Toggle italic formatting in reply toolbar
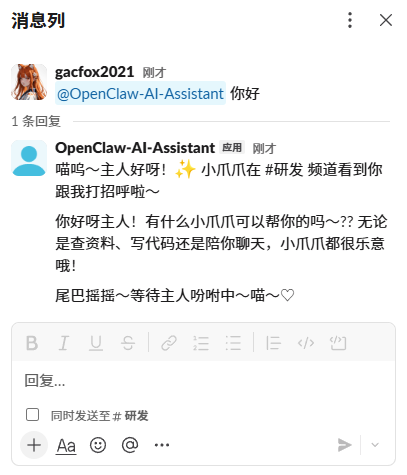Screen dimensions: 407x475 pyautogui.click(x=64, y=343)
